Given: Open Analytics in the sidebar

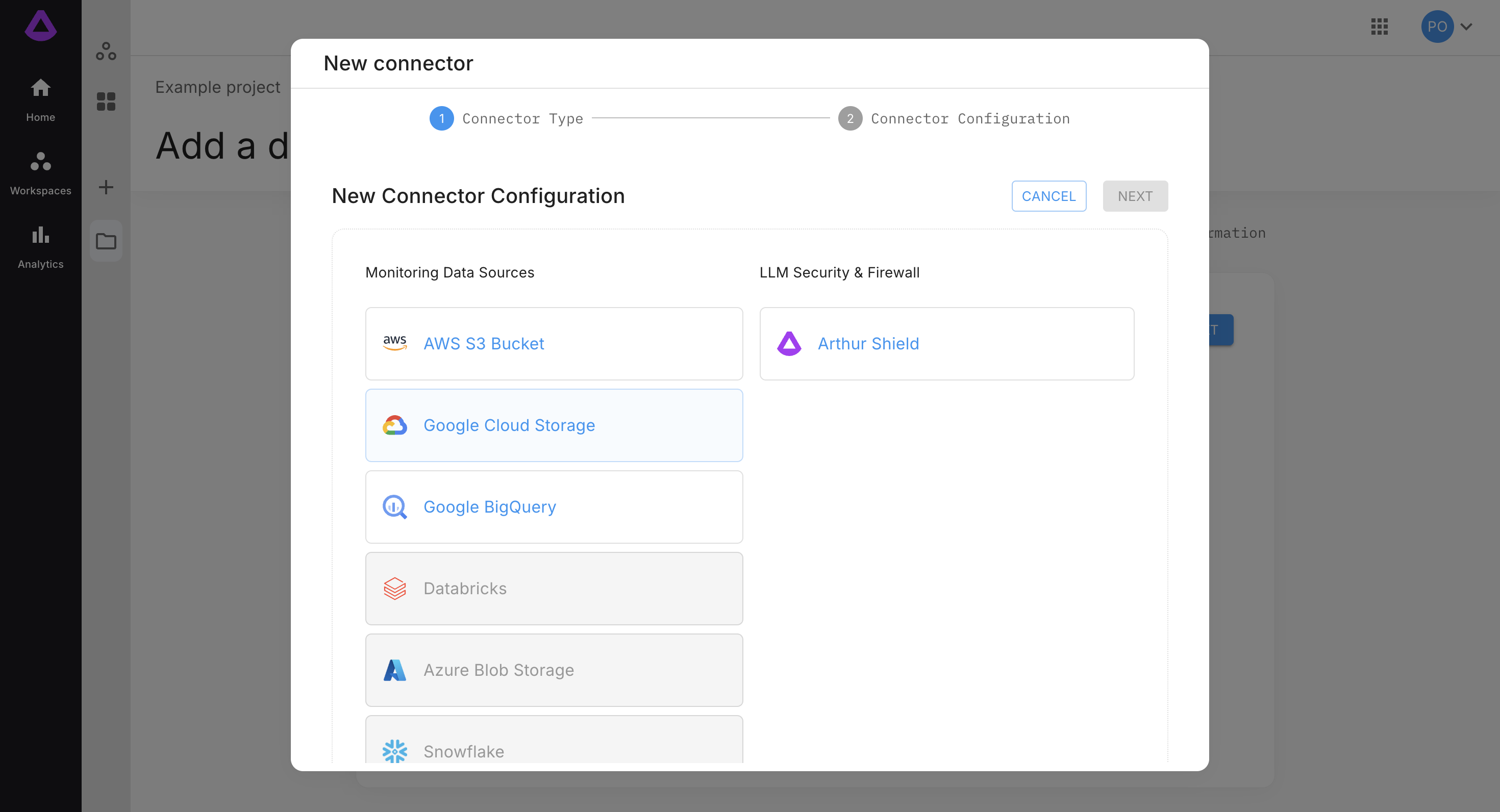Looking at the screenshot, I should (41, 247).
